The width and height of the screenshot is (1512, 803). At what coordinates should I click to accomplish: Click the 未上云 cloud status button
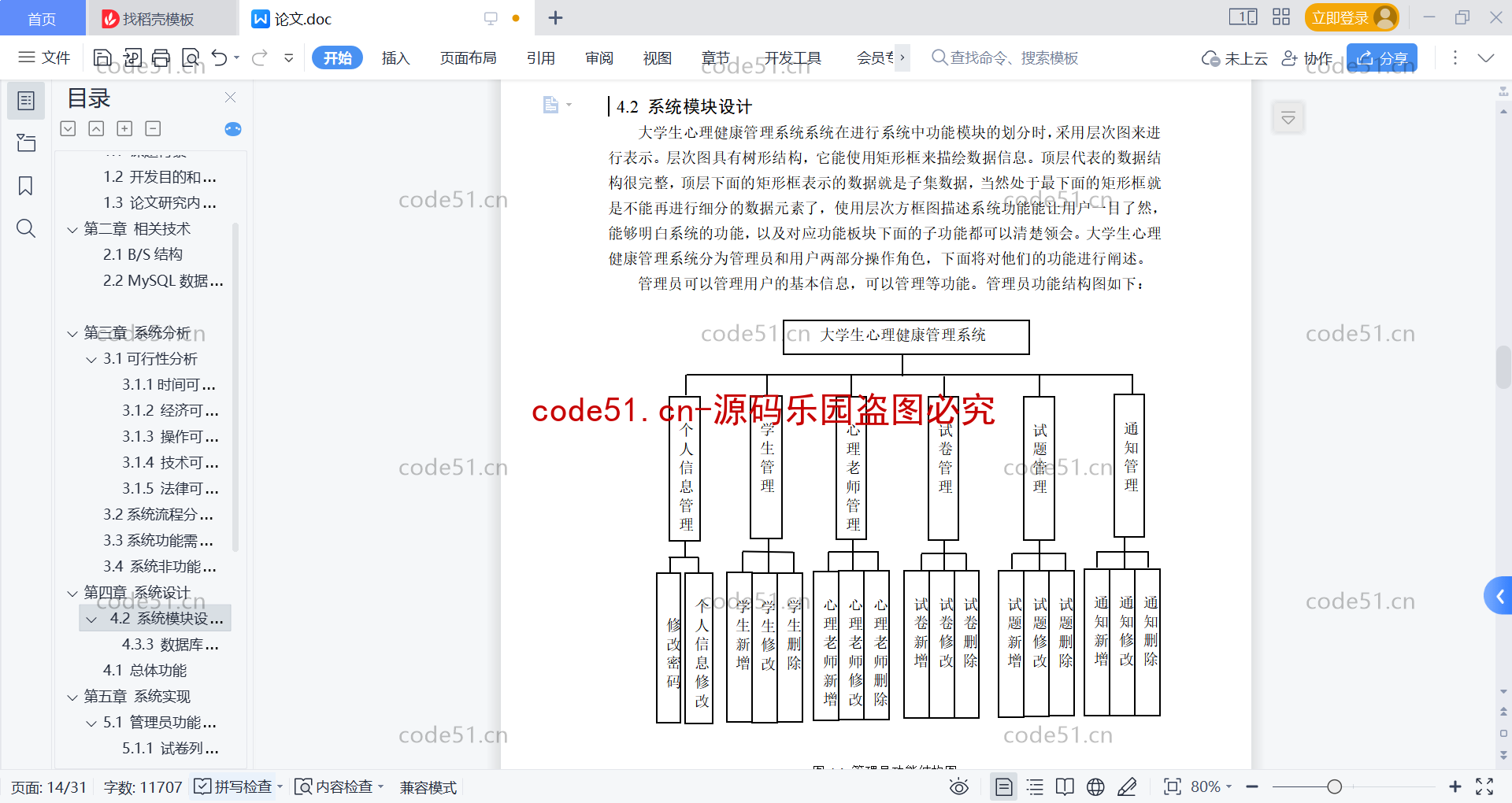[1234, 57]
